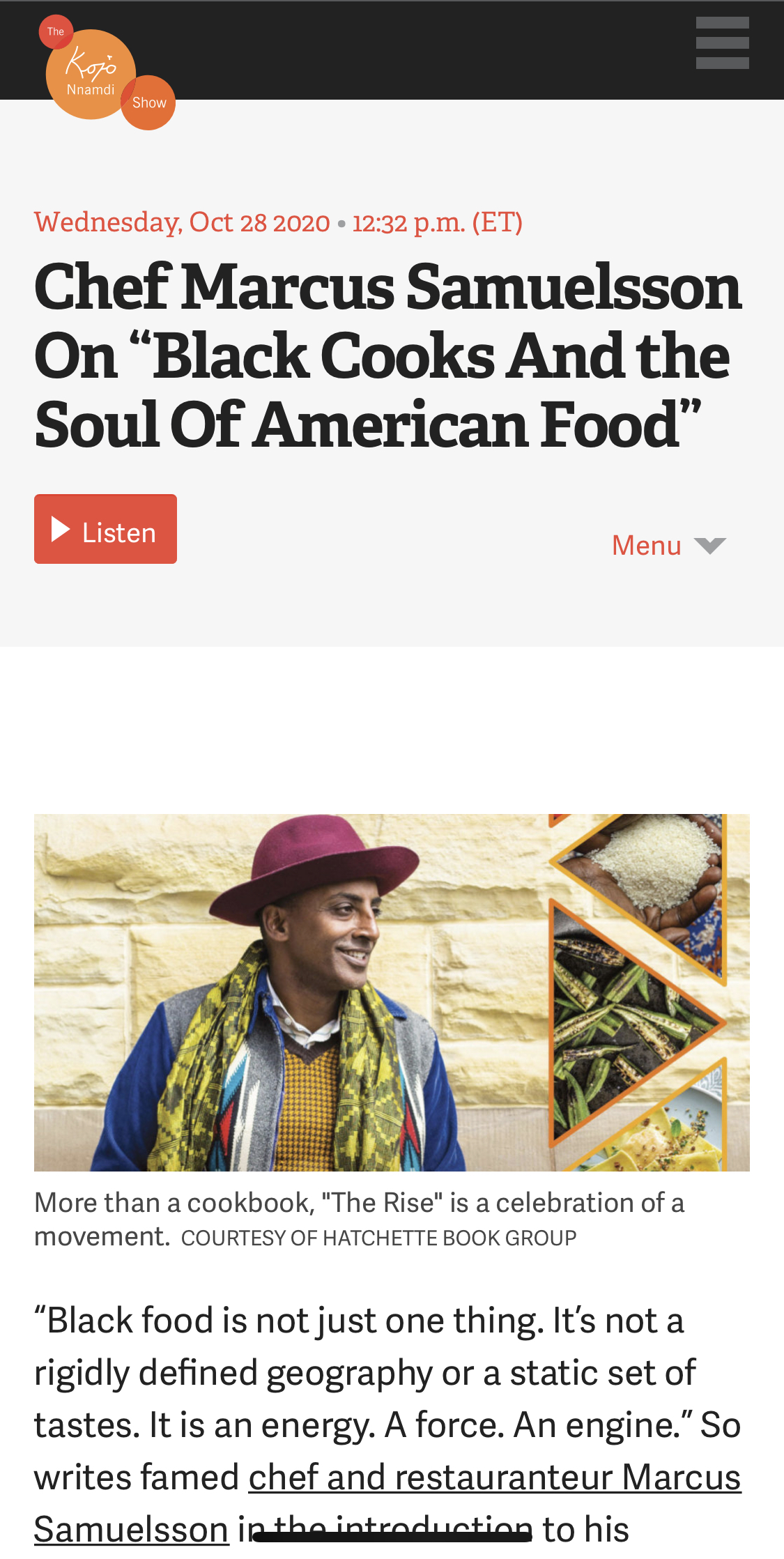
Task: Click the Menu chevron arrow
Action: [x=710, y=546]
